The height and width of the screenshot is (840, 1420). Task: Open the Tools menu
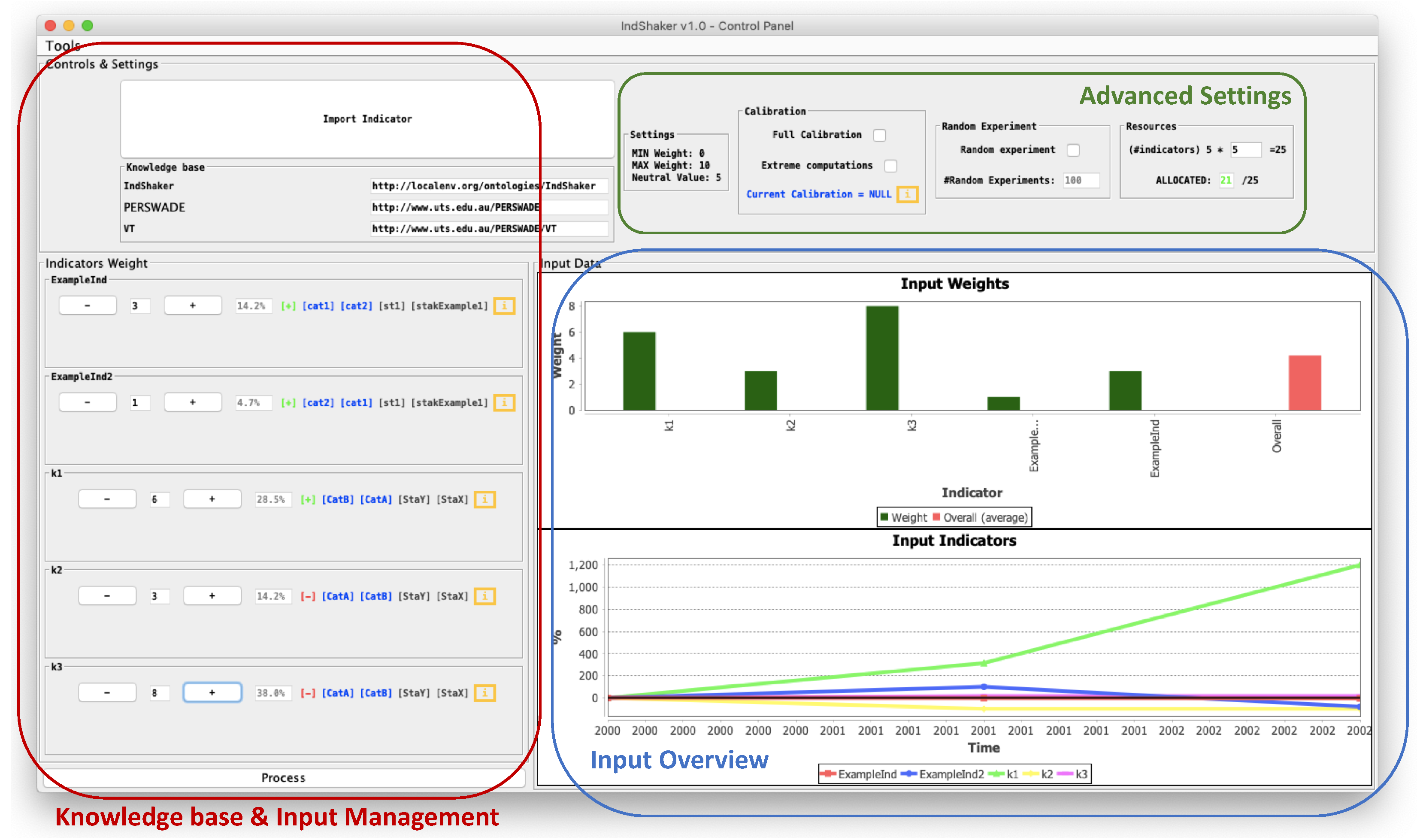[x=62, y=46]
